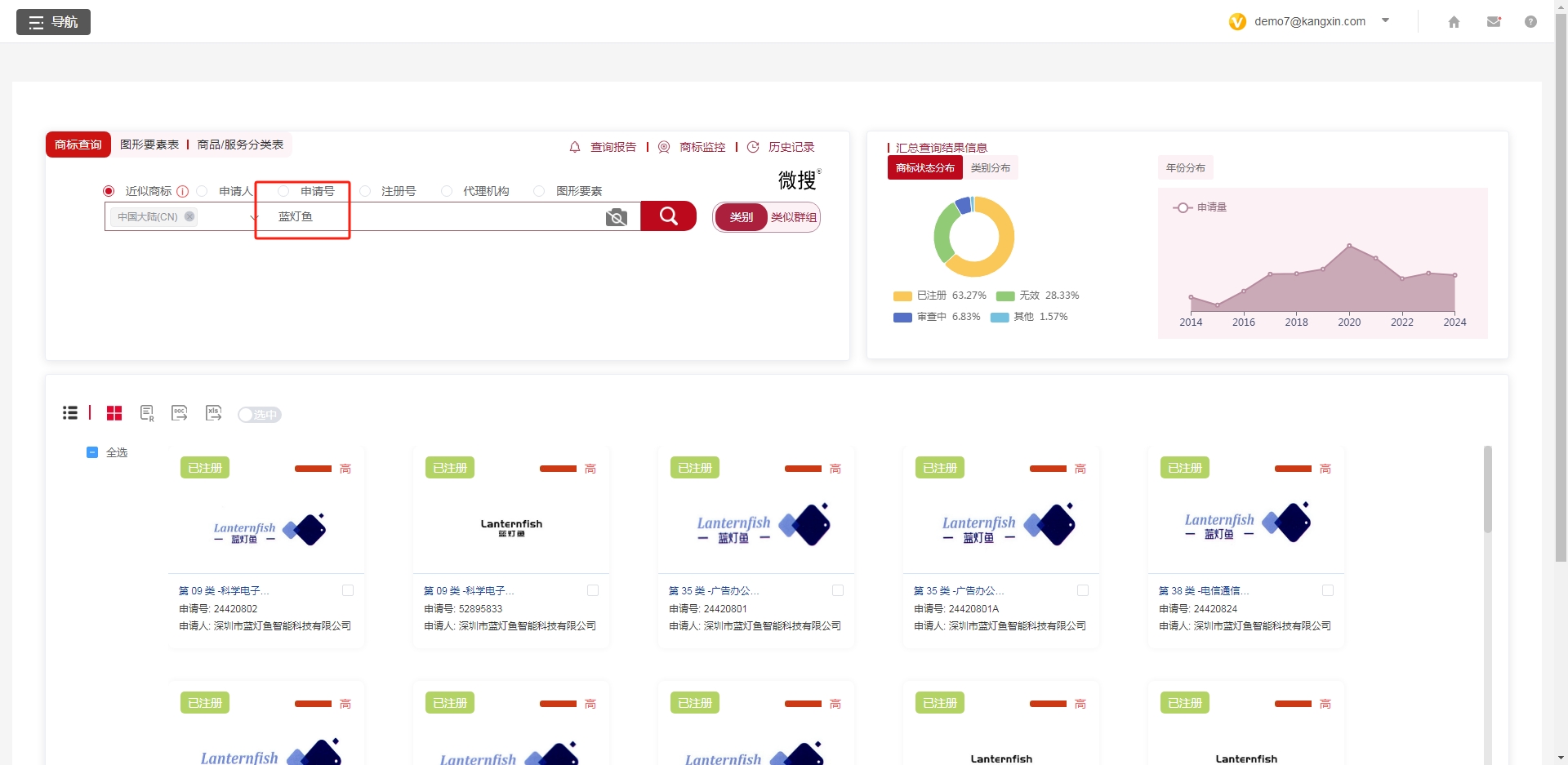
Task: Switch to the 图形要素表 tab
Action: pyautogui.click(x=149, y=145)
